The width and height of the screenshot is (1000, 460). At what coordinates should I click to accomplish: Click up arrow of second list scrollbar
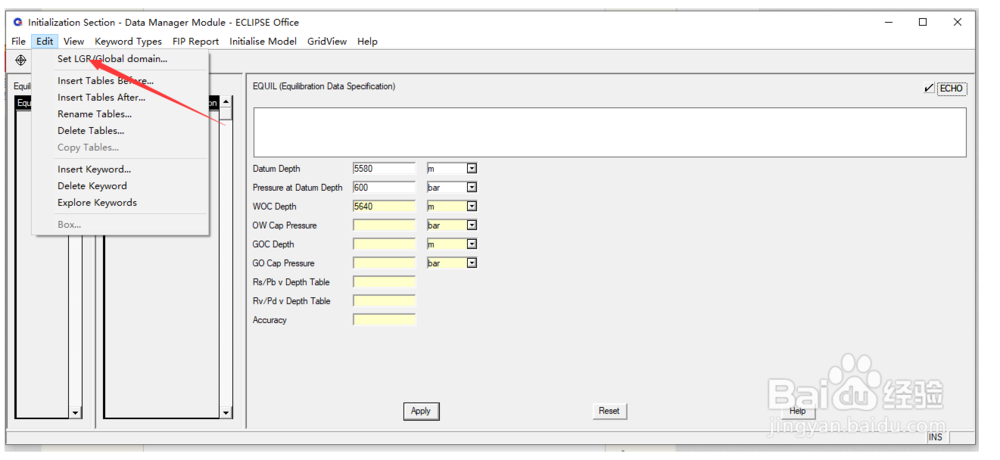tap(226, 102)
